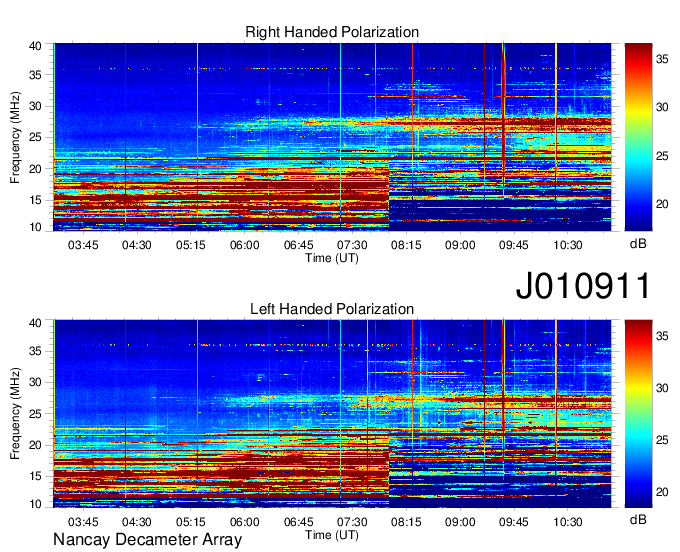Click the 30 MHz tick on upper frequency axis
Screen dimensions: 680x552
(x=35, y=106)
